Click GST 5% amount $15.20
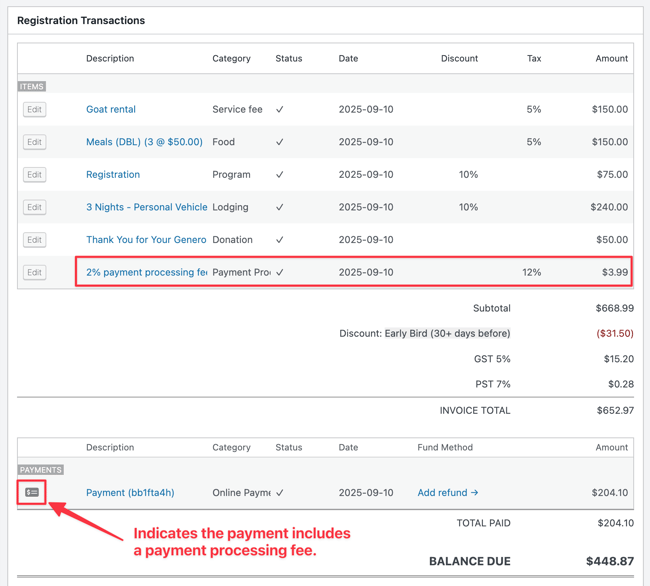The image size is (650, 586). click(x=619, y=359)
